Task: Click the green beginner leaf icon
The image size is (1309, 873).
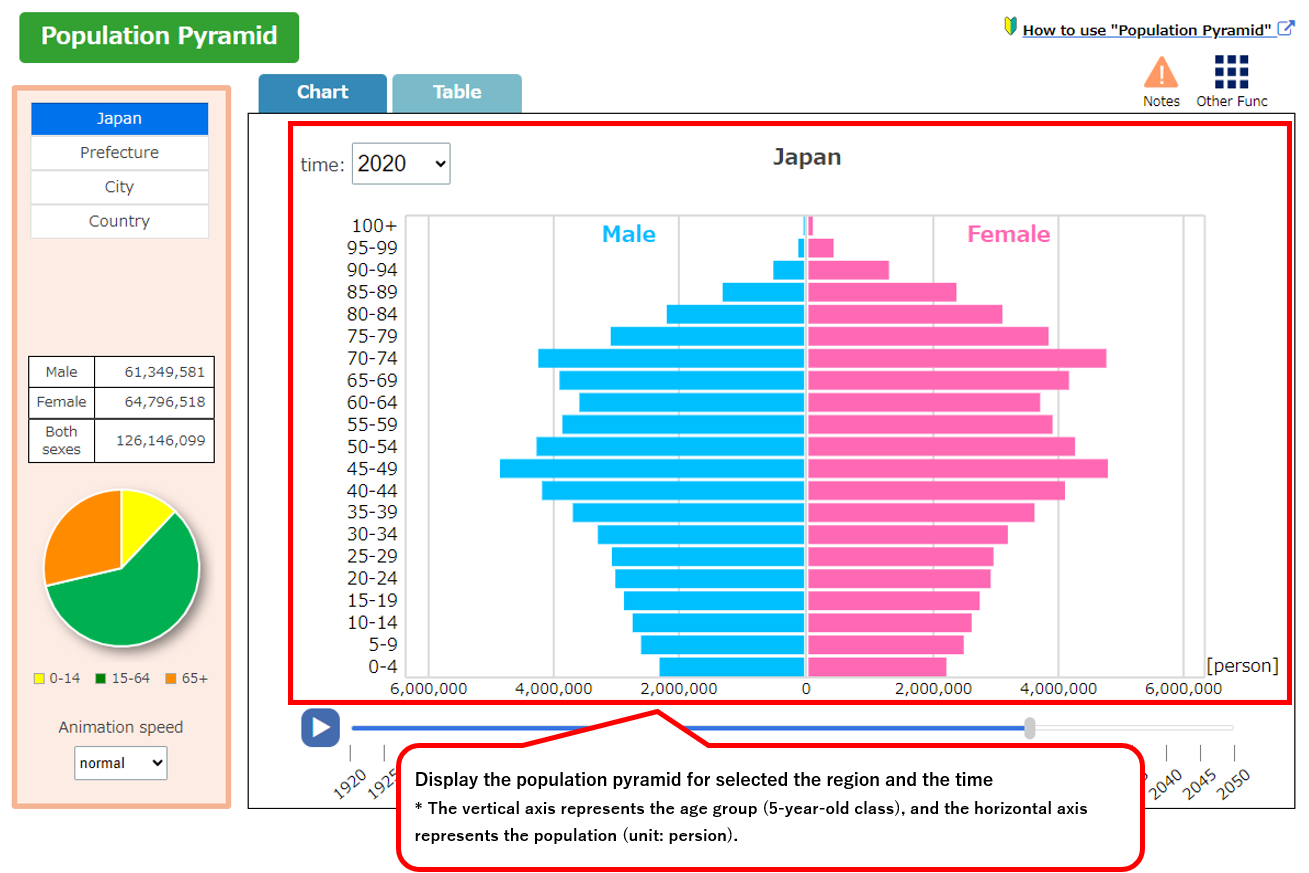Action: (1010, 27)
